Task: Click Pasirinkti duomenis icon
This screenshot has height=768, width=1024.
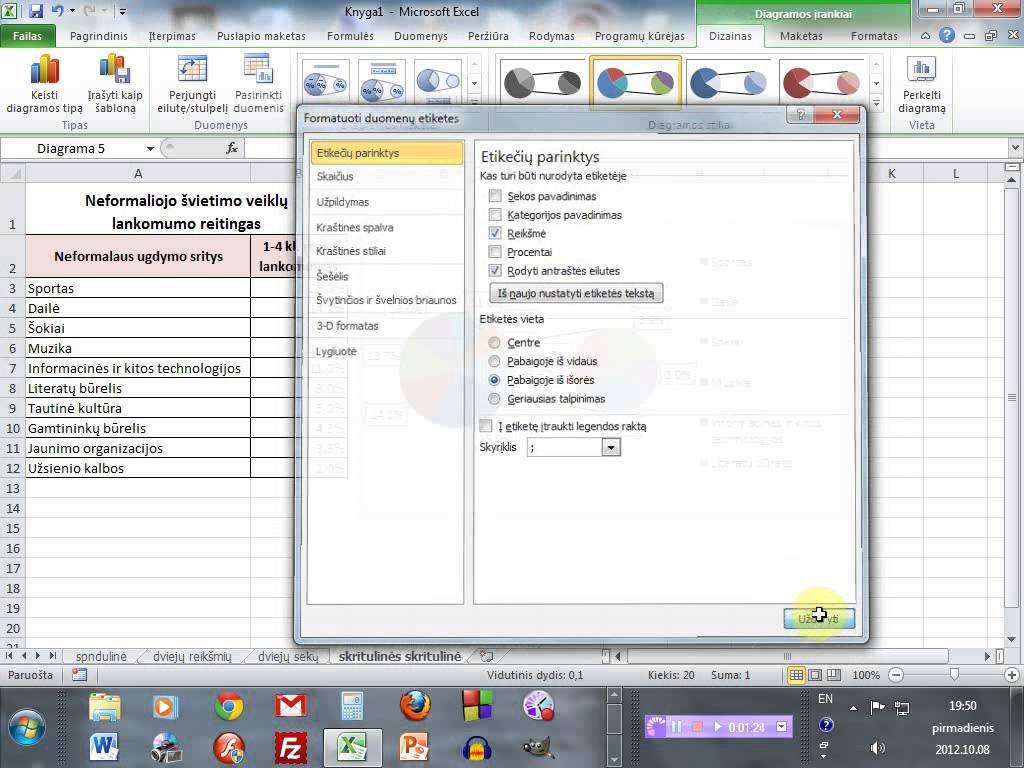Action: (x=259, y=70)
